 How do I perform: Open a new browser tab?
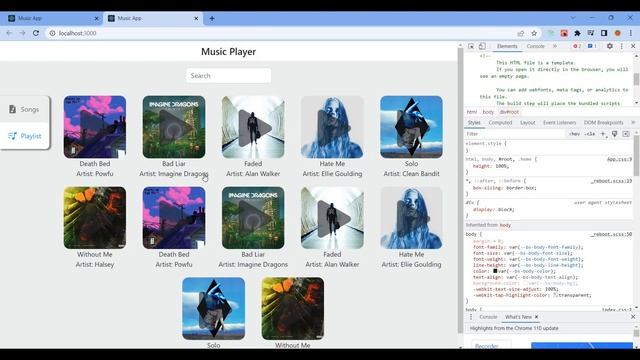(x=212, y=18)
